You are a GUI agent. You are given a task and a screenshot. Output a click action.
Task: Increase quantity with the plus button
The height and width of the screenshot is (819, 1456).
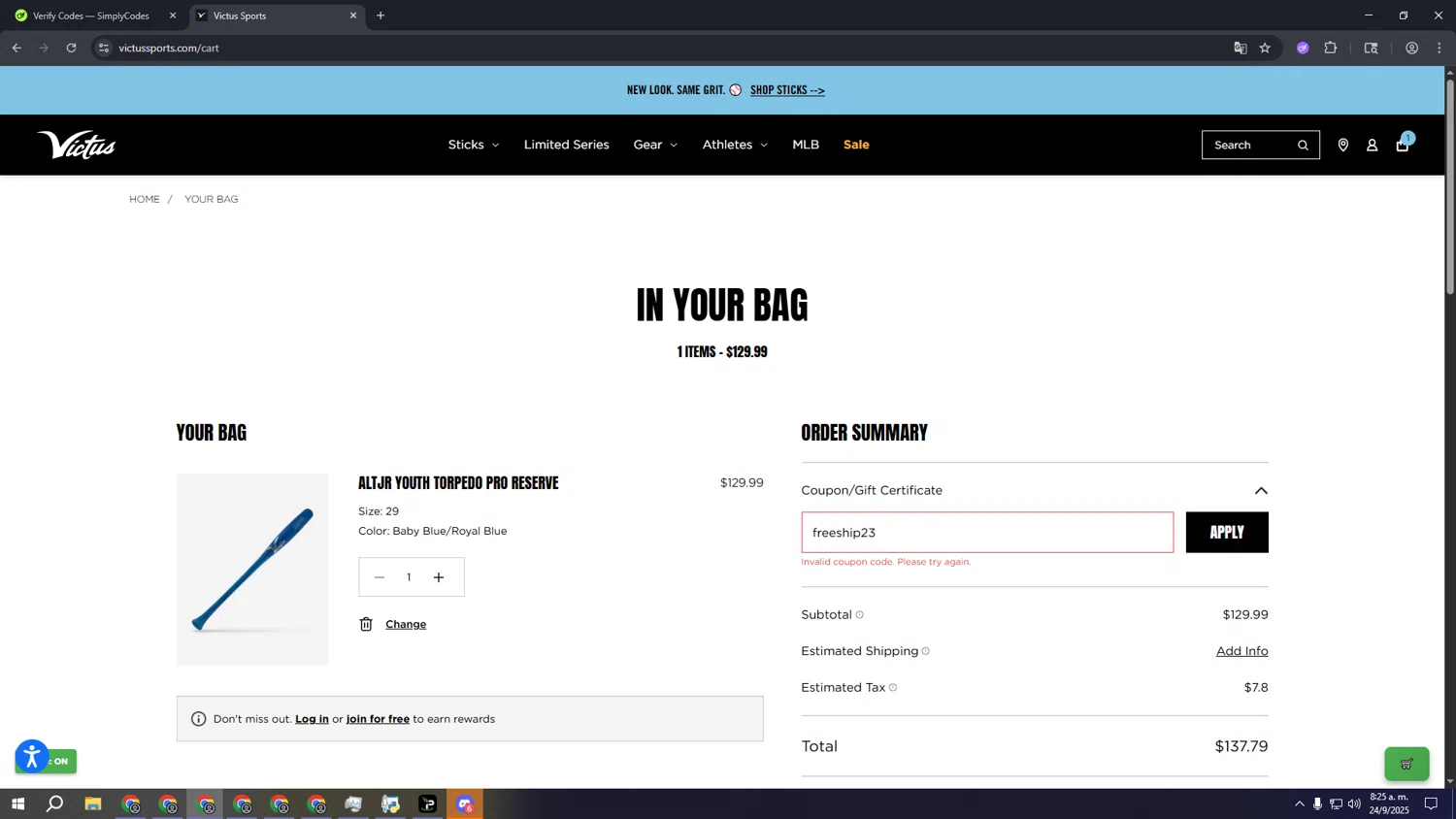tap(439, 577)
